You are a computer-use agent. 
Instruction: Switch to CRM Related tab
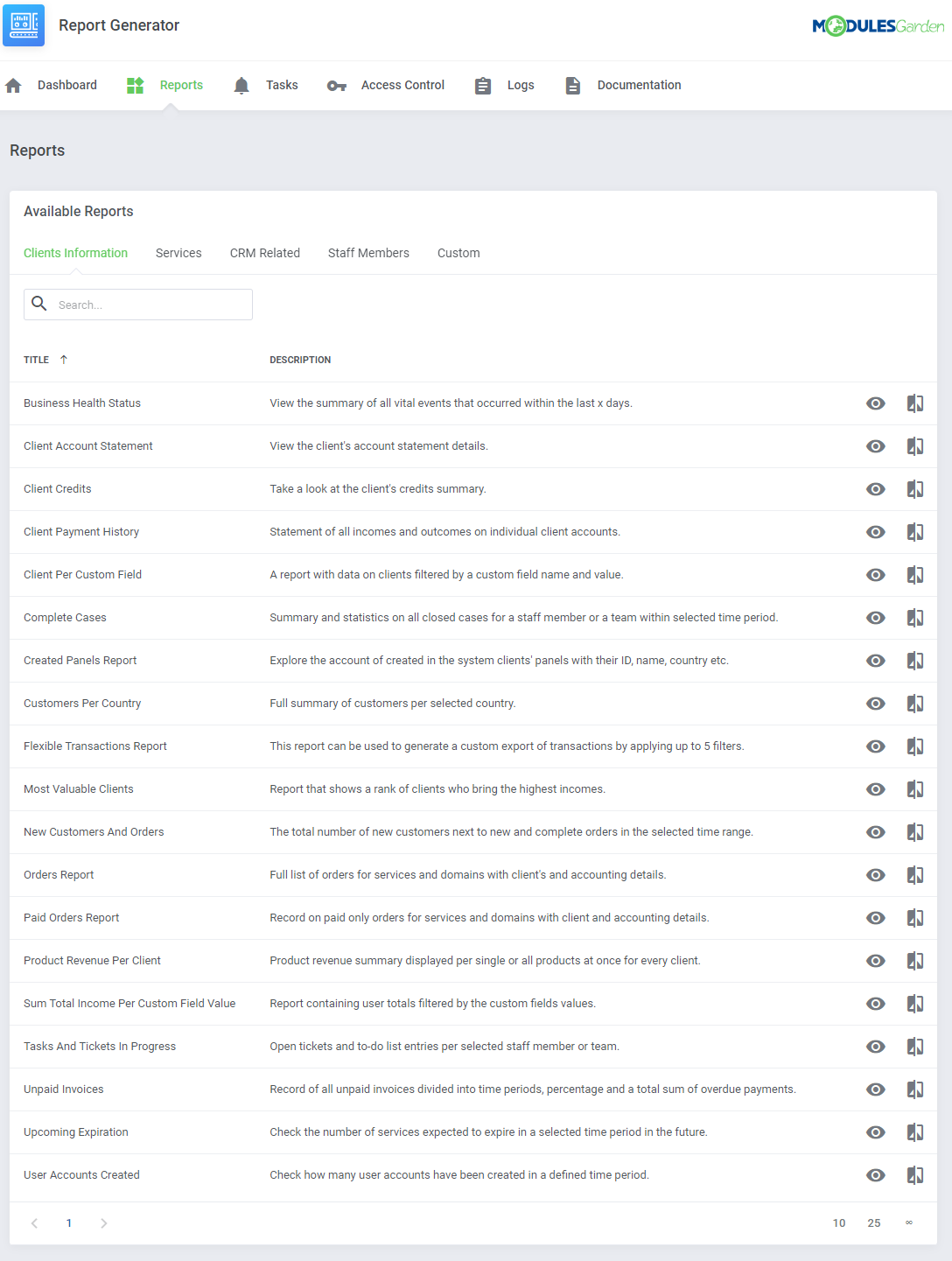point(265,253)
